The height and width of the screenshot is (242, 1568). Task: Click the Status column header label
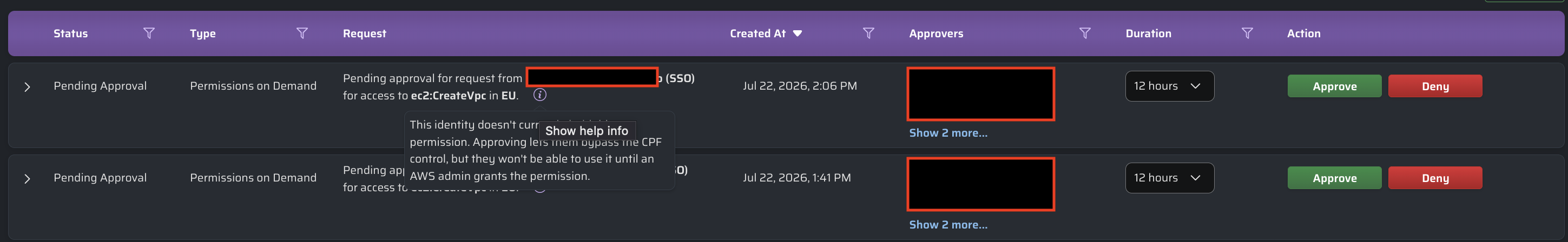point(70,33)
